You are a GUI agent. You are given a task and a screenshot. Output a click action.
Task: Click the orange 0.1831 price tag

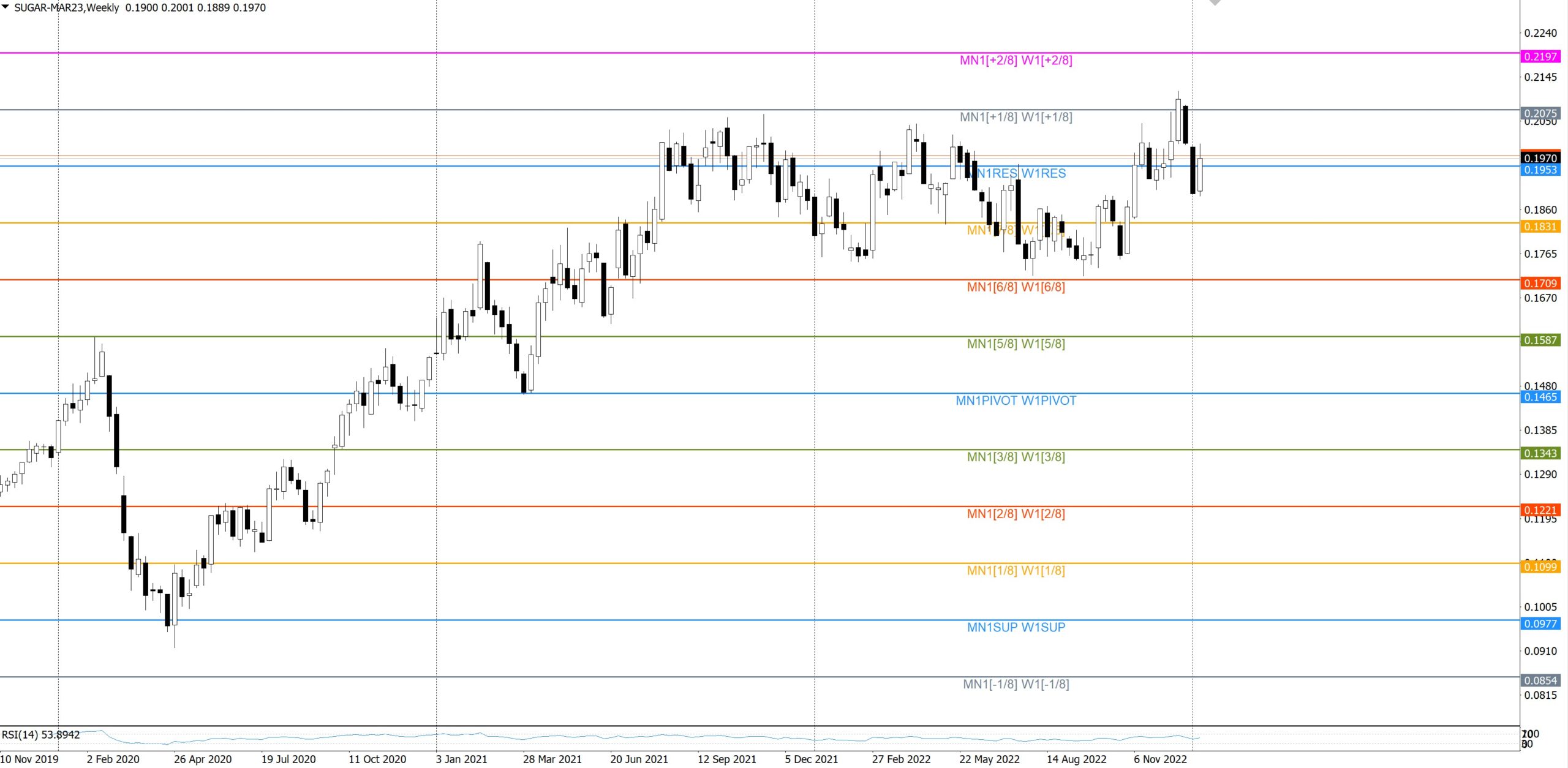click(x=1540, y=227)
